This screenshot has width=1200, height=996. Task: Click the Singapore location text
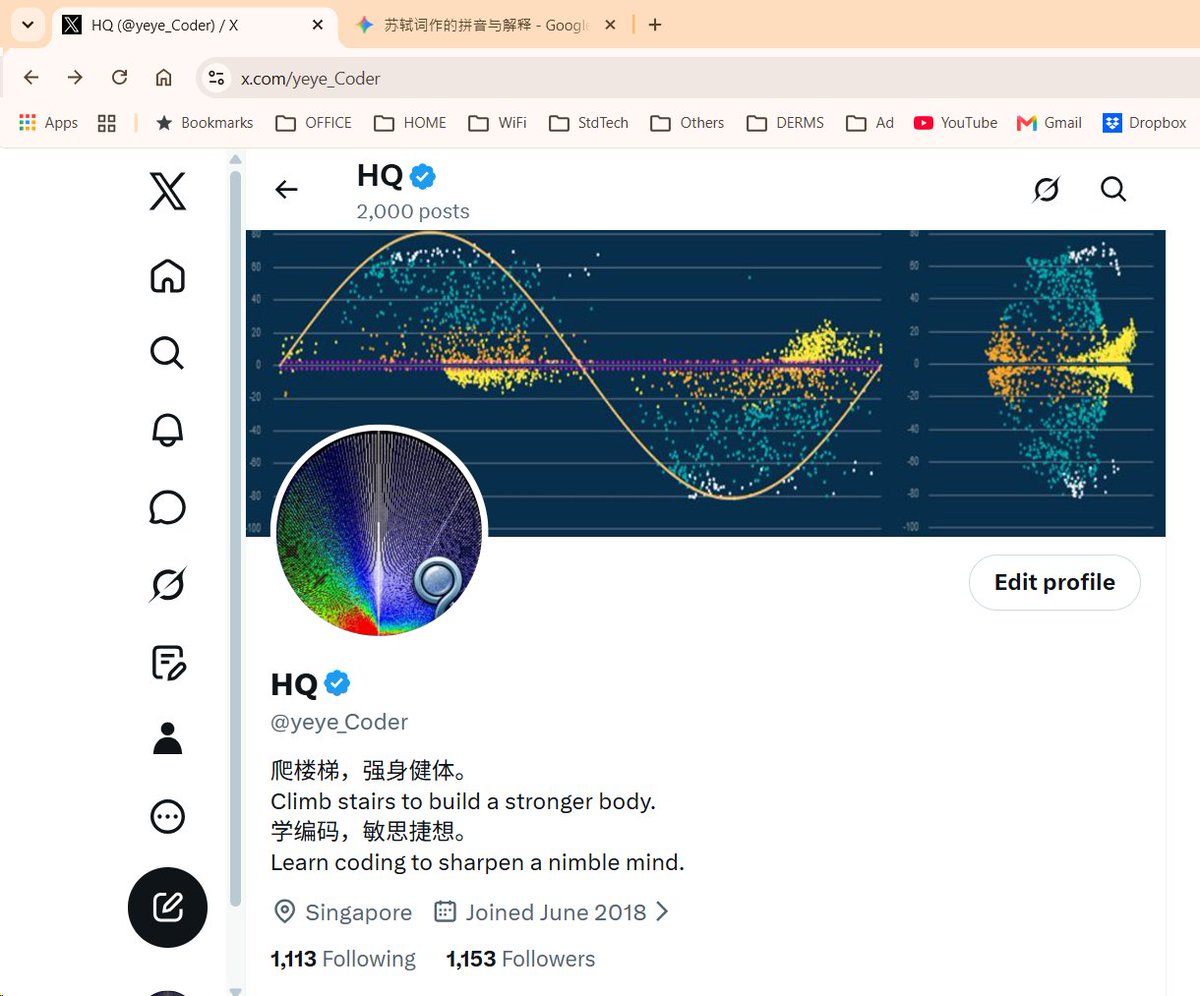[358, 912]
